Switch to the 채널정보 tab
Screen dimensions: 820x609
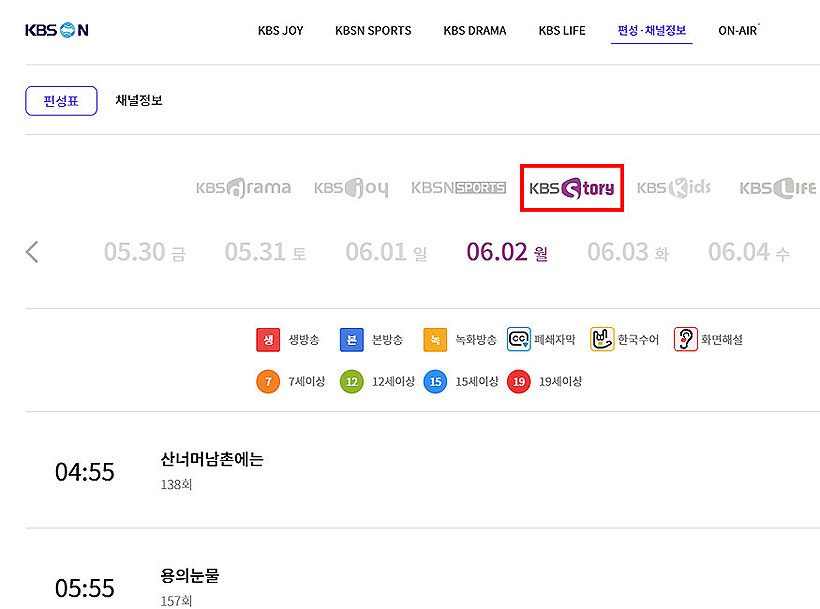coord(139,100)
